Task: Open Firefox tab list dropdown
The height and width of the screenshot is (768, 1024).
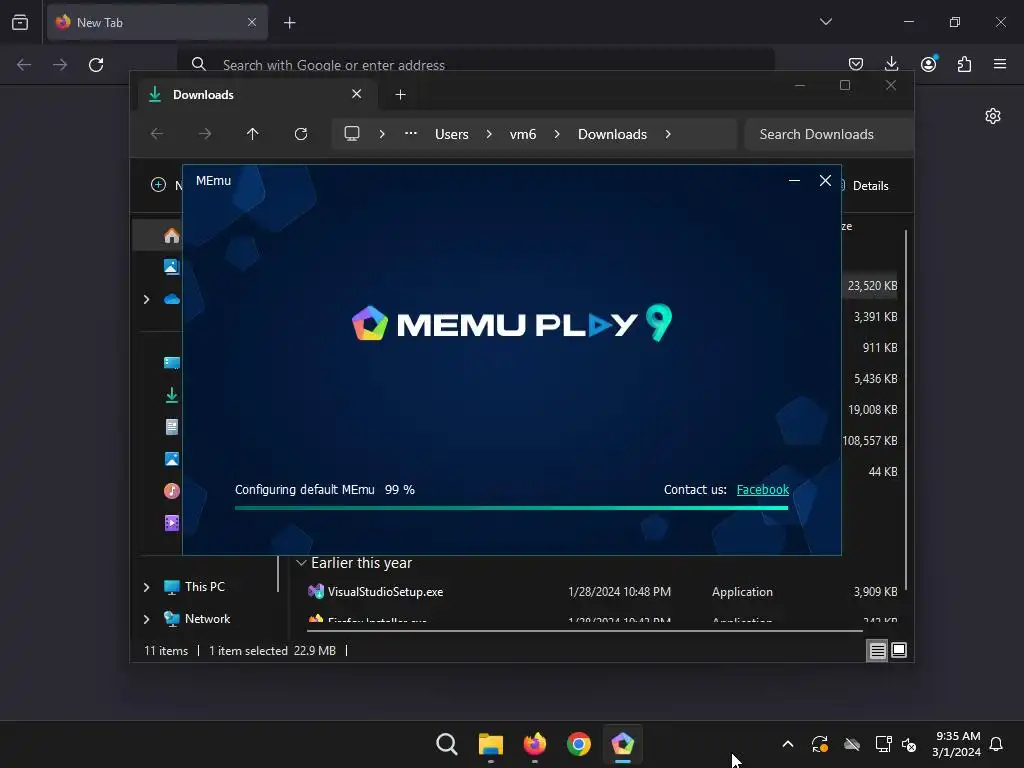Action: click(x=825, y=22)
